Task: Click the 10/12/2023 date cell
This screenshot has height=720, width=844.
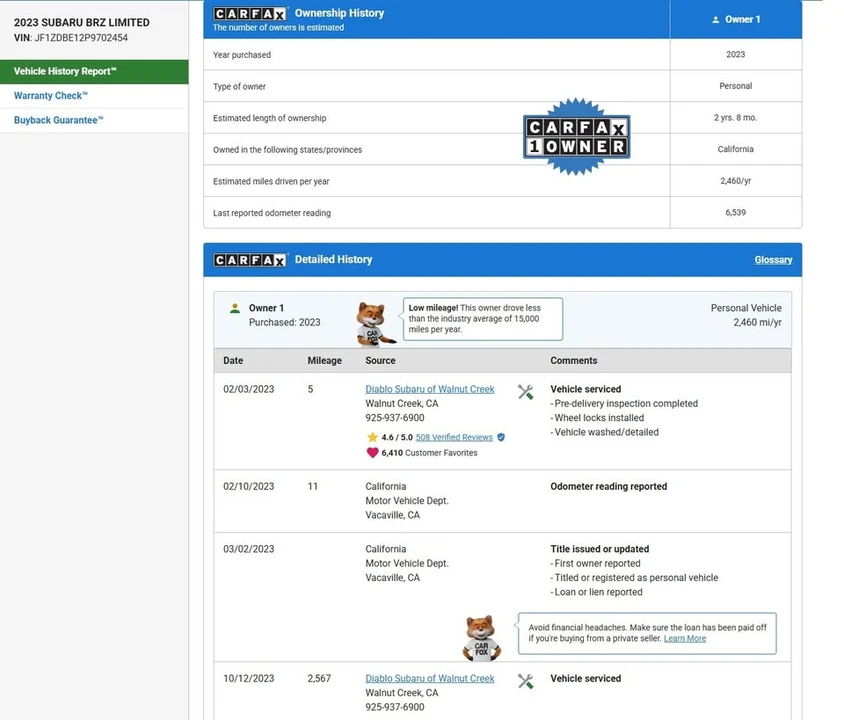Action: tap(249, 679)
